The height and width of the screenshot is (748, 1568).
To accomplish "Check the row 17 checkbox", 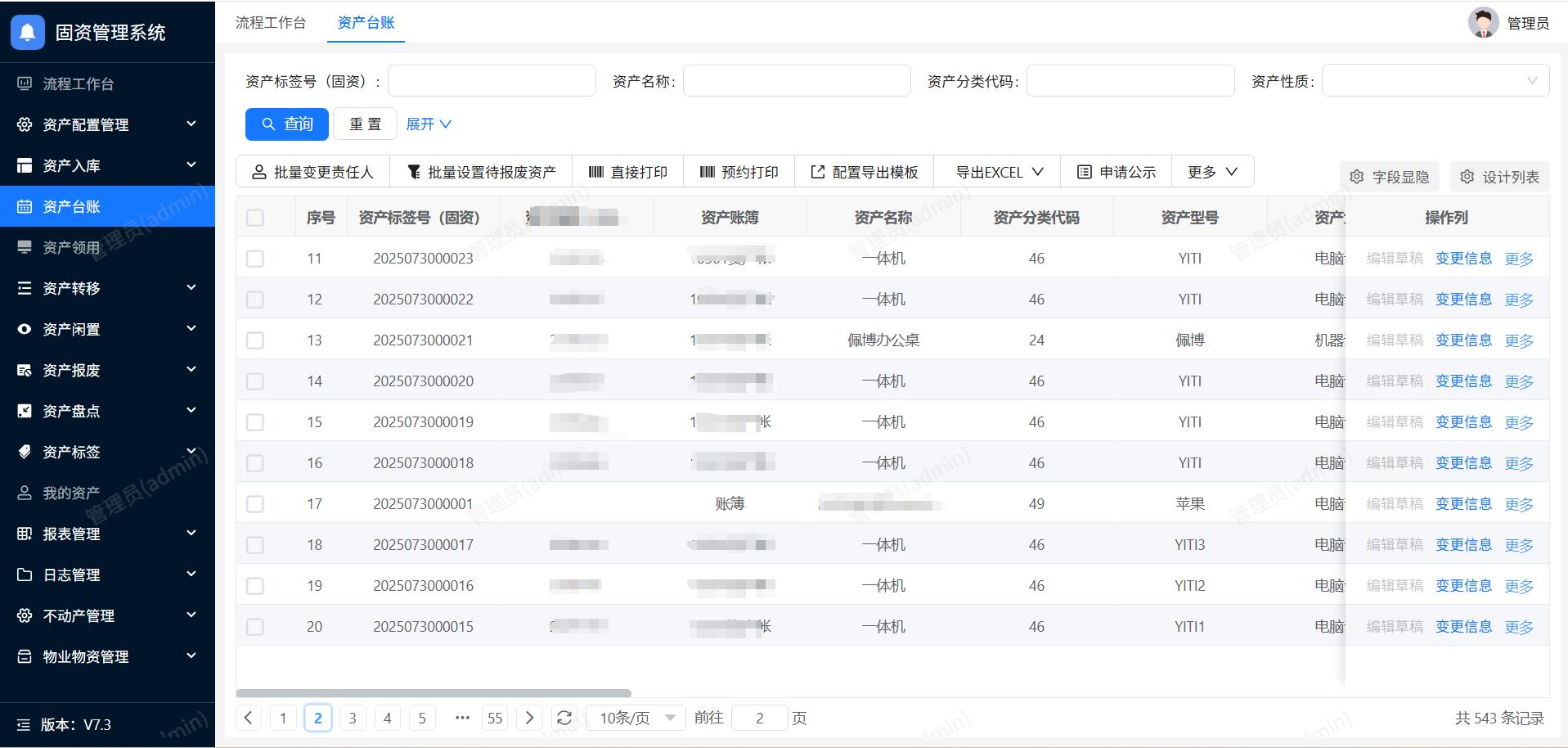I will [x=255, y=504].
